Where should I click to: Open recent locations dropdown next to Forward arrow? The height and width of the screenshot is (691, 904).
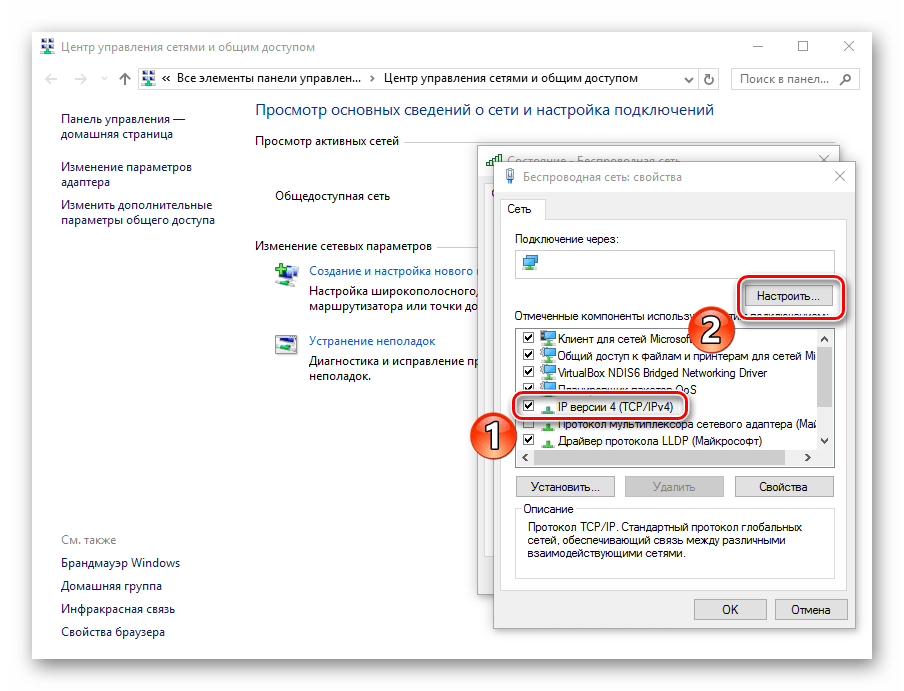[x=104, y=79]
